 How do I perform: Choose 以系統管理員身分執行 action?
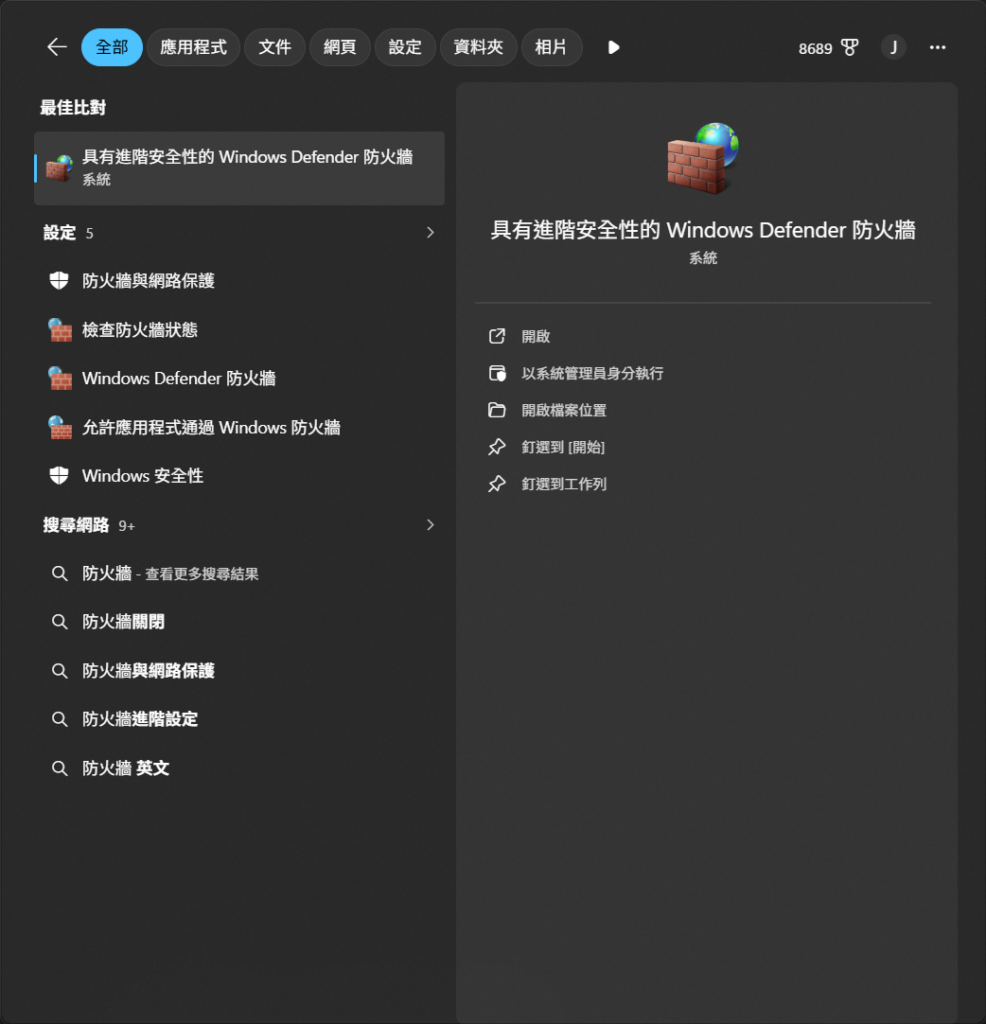point(592,374)
